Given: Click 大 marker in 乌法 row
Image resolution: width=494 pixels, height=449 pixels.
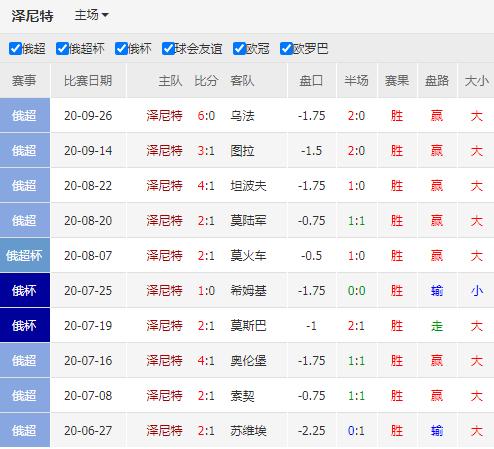Looking at the screenshot, I should [477, 116].
